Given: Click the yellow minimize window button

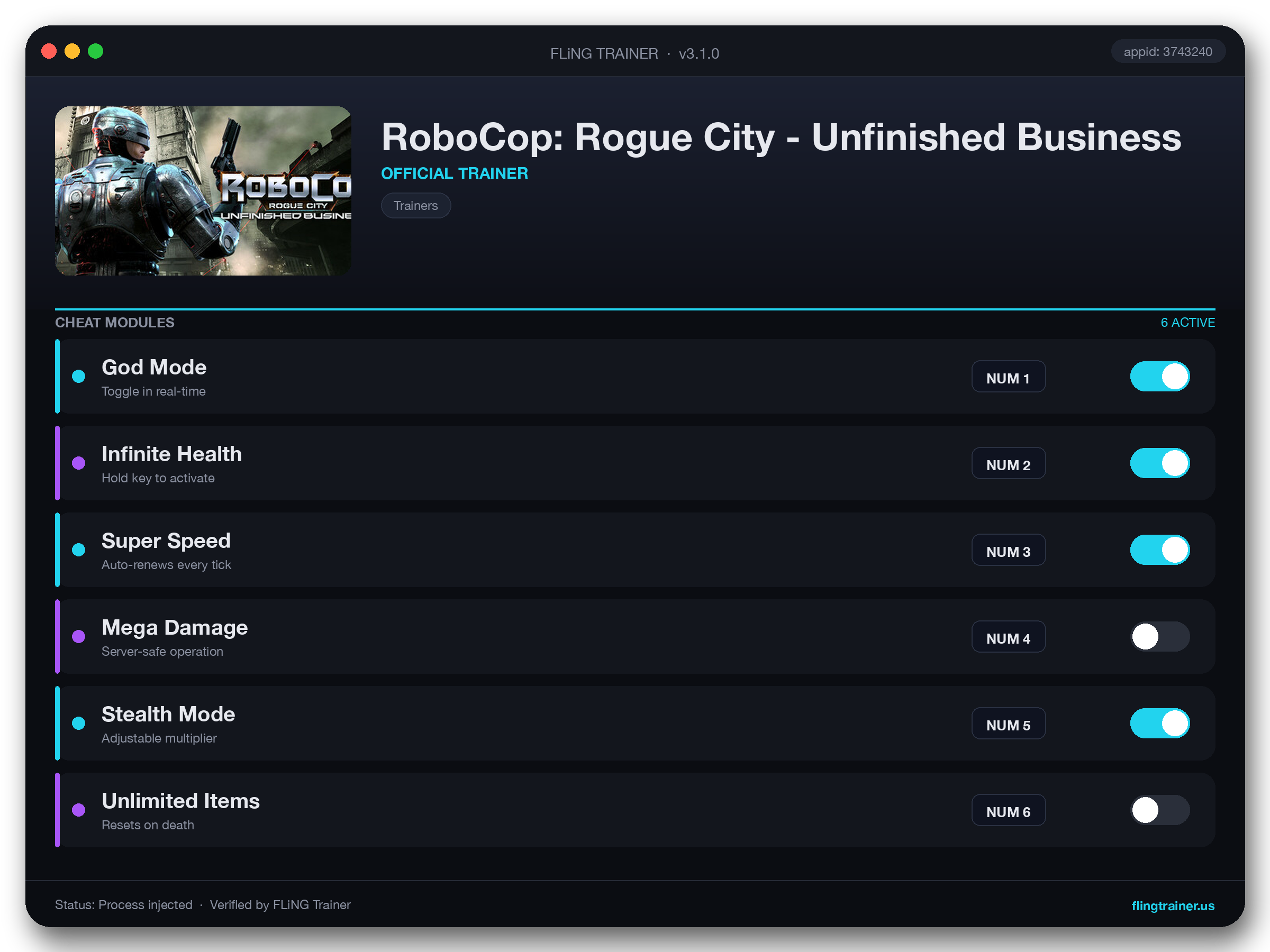Looking at the screenshot, I should point(72,52).
